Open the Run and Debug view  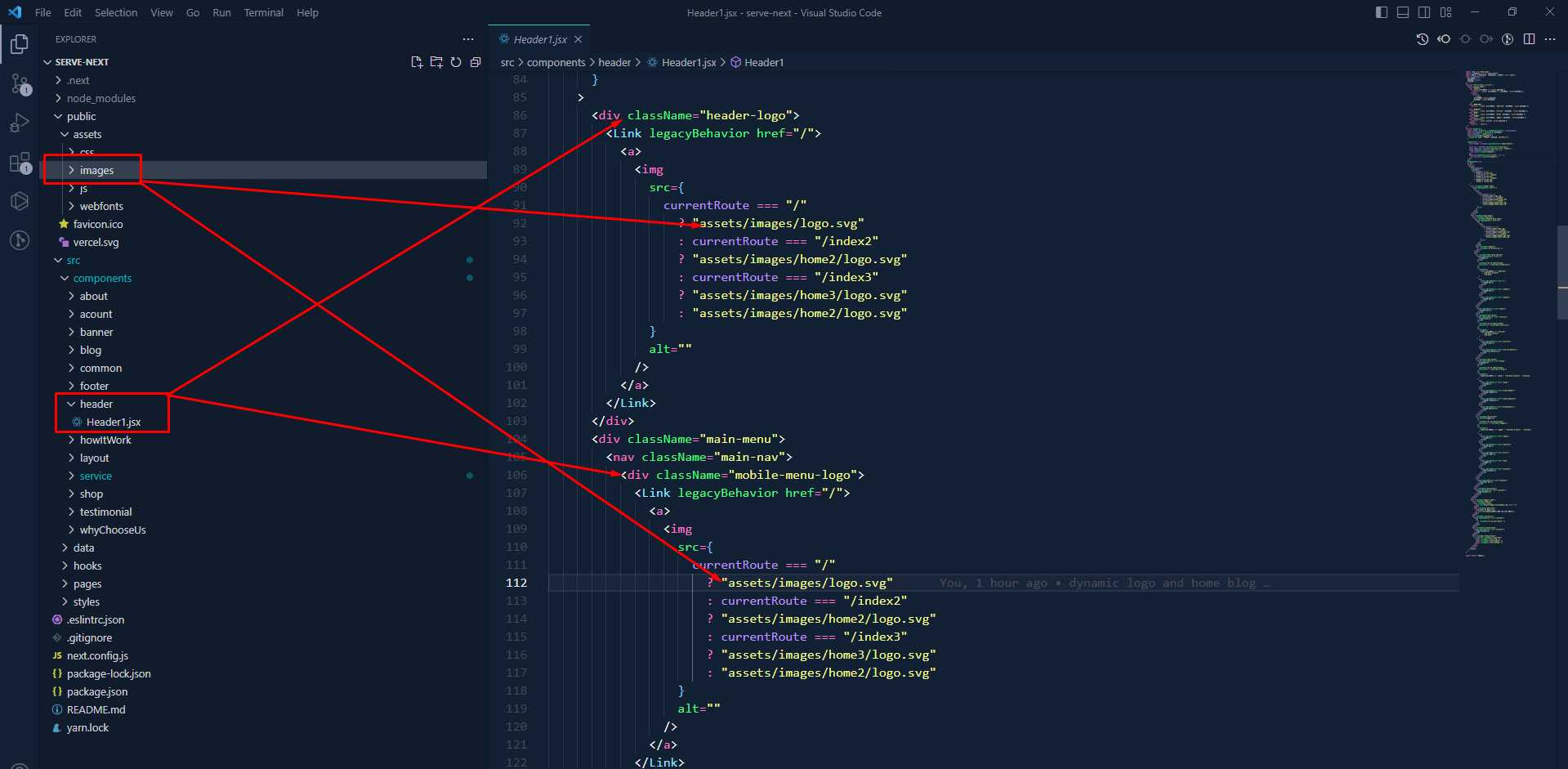tap(20, 123)
